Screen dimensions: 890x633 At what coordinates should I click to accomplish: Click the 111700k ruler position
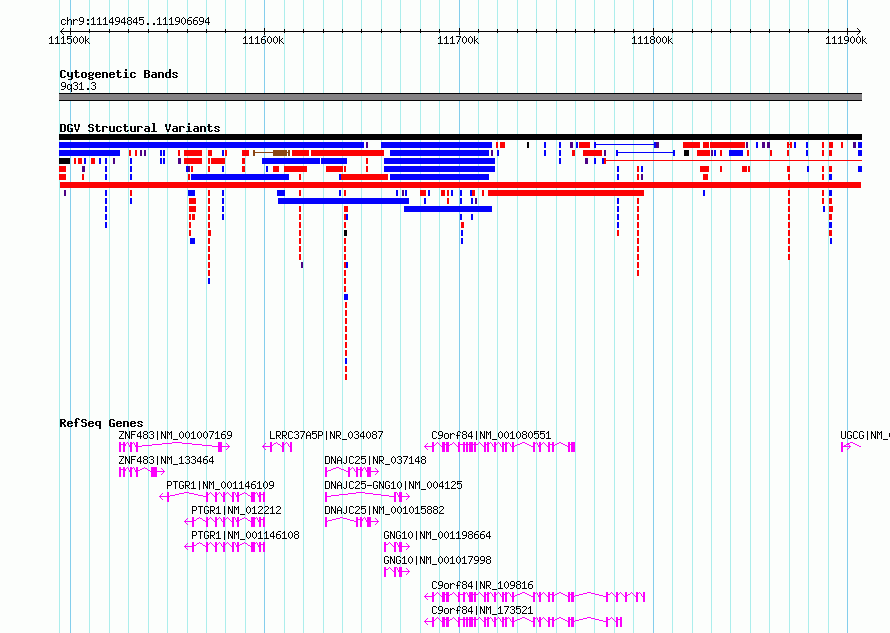[x=458, y=40]
